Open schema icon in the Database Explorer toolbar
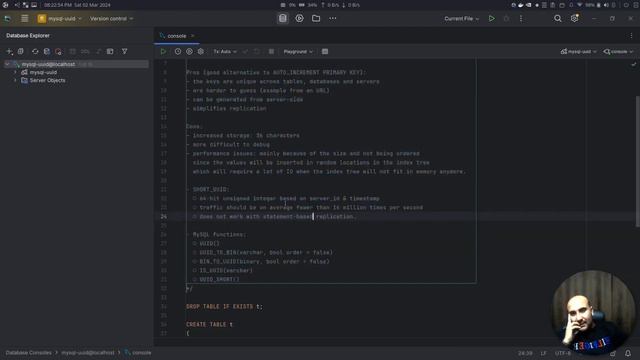Image resolution: width=640 pixels, height=360 pixels. pyautogui.click(x=47, y=51)
